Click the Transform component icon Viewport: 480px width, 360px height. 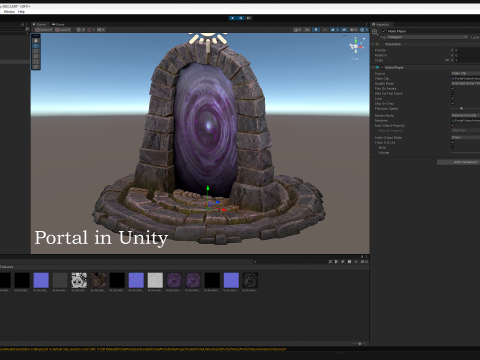click(x=377, y=44)
